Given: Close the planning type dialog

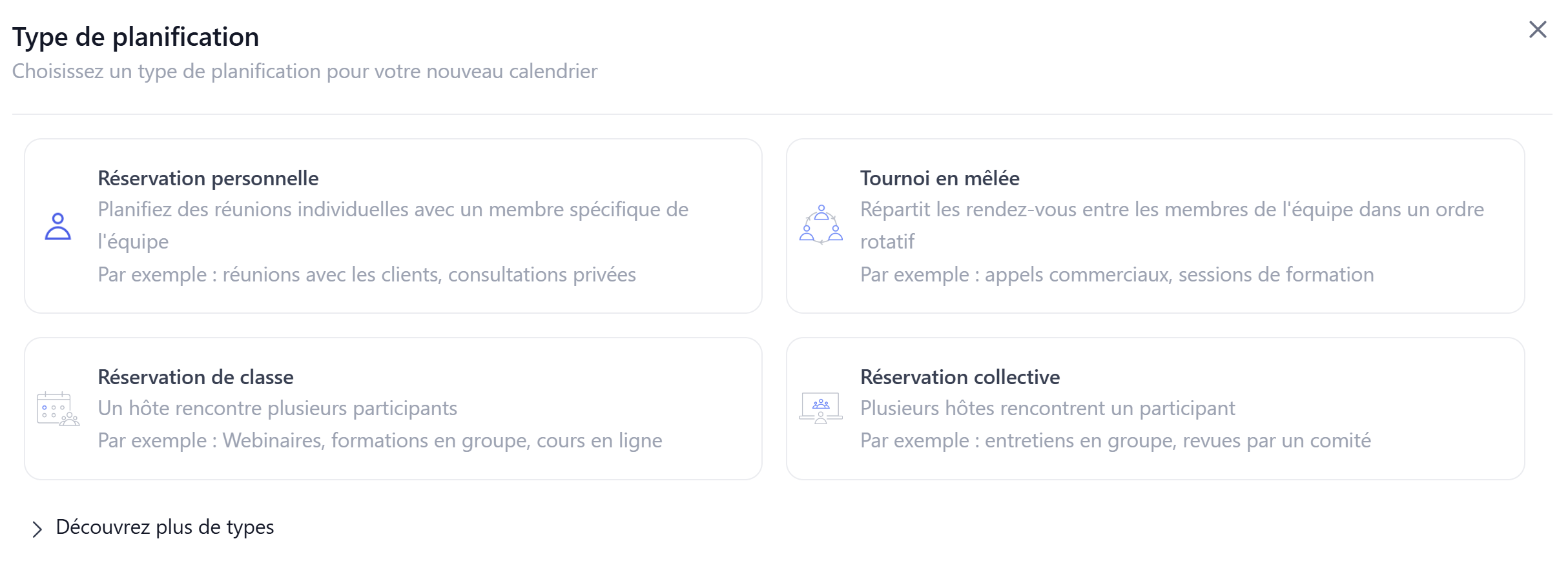Looking at the screenshot, I should [1538, 30].
